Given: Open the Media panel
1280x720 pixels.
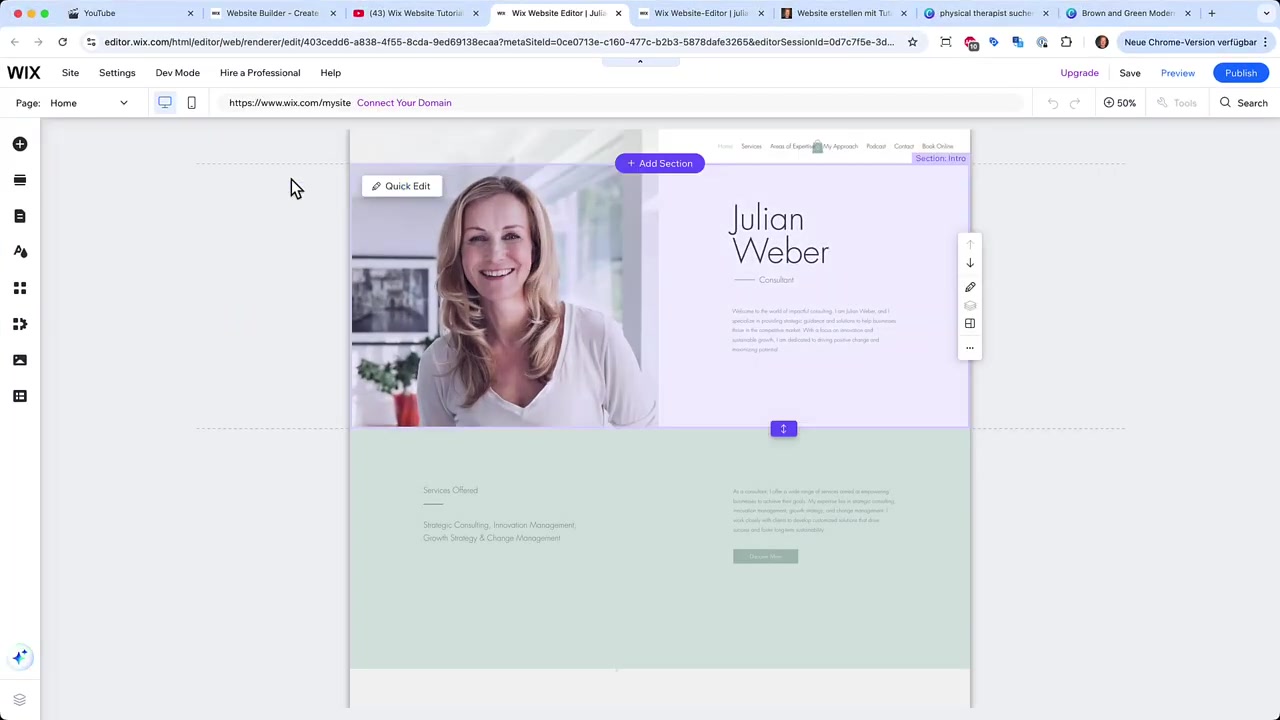Looking at the screenshot, I should pyautogui.click(x=20, y=360).
